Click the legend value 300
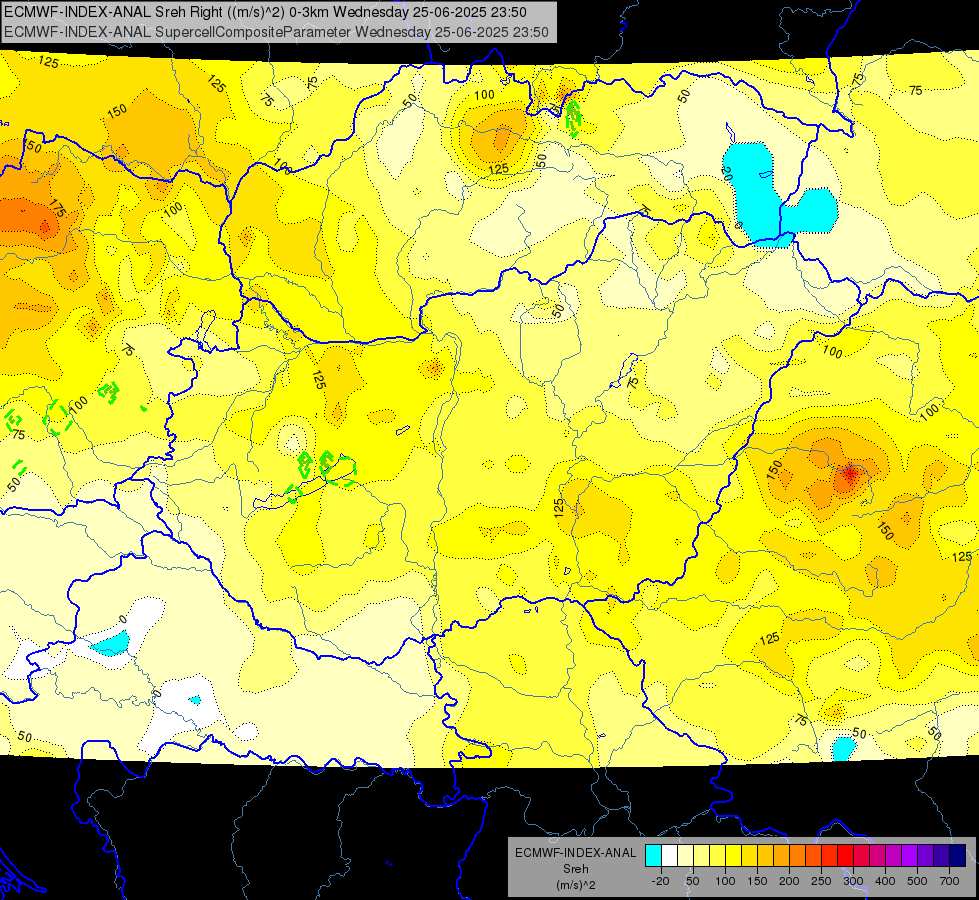Image resolution: width=979 pixels, height=900 pixels. (853, 881)
